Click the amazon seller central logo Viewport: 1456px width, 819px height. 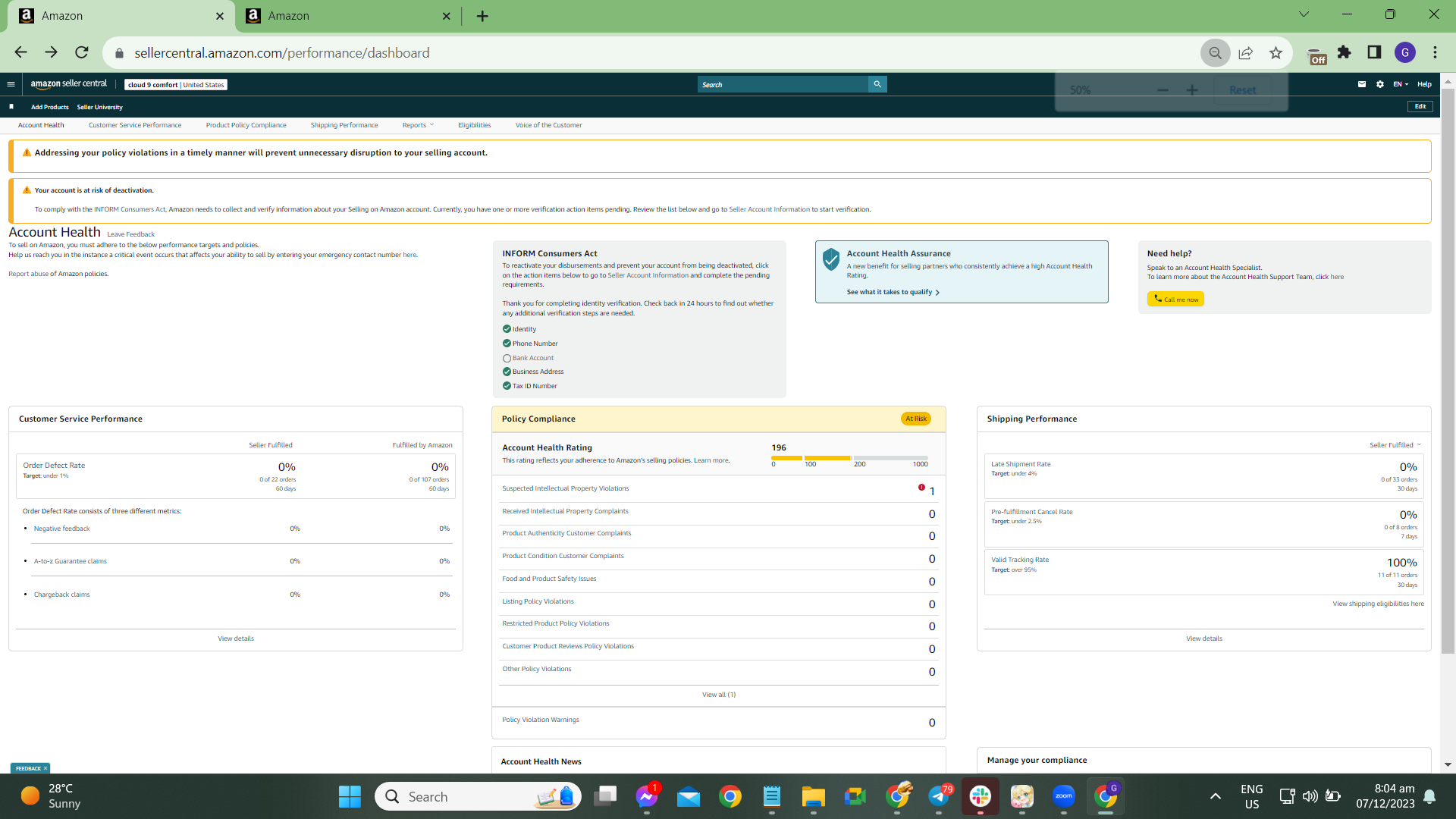(x=68, y=84)
